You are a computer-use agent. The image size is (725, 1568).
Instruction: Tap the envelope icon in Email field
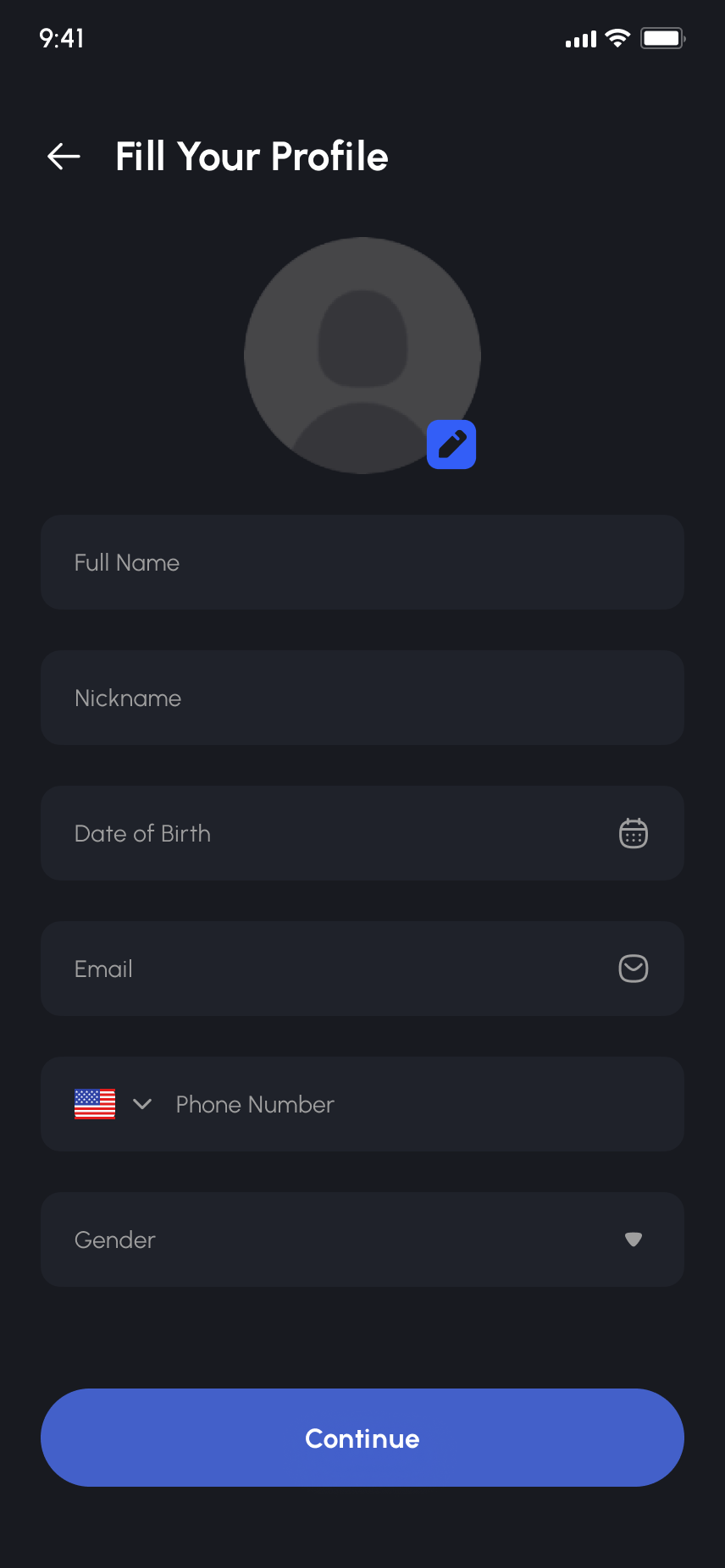[634, 969]
